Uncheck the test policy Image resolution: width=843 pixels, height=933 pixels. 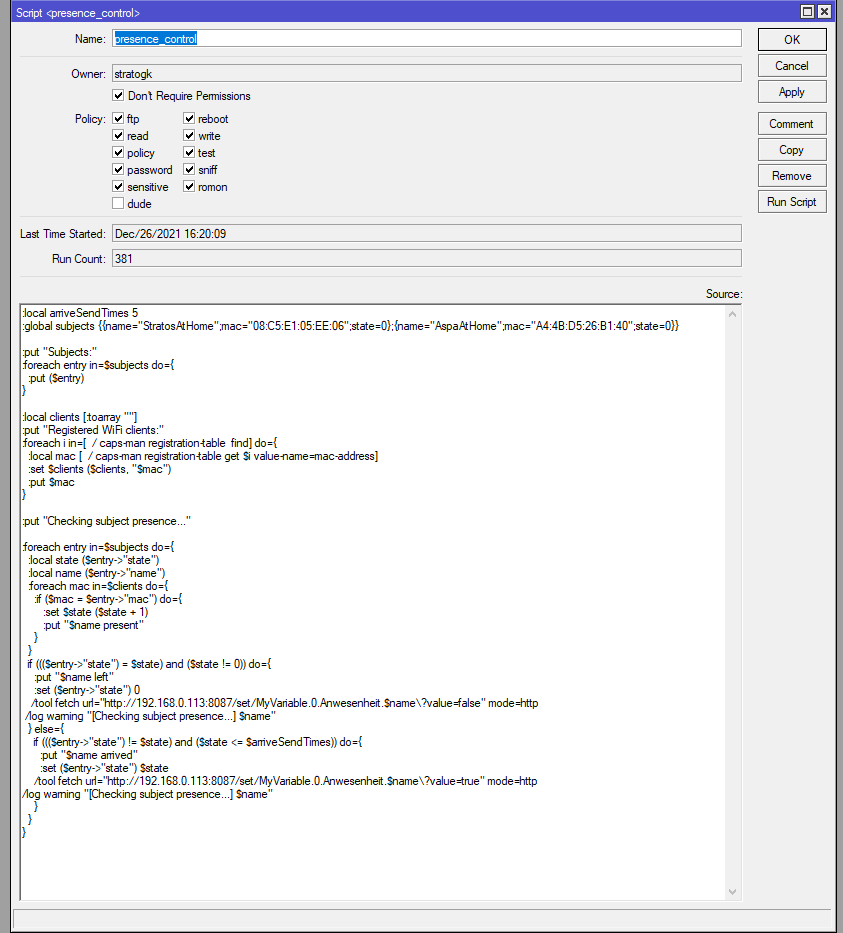189,152
